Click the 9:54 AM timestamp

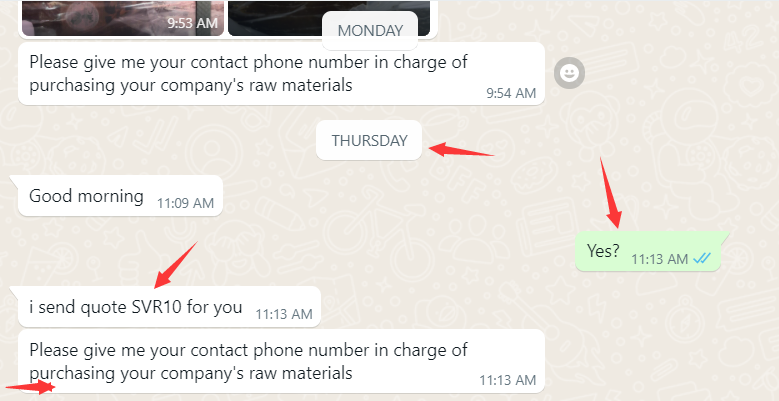[x=511, y=93]
